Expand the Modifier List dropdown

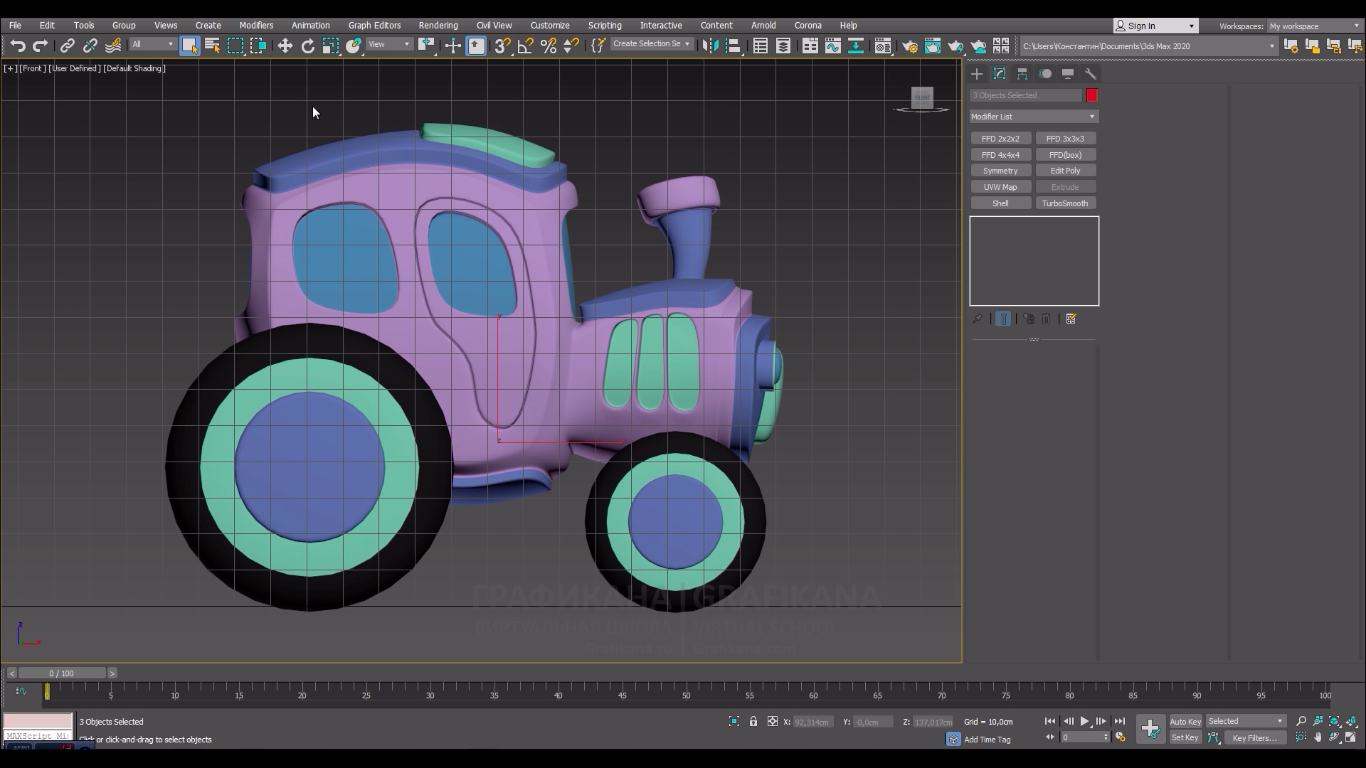1033,117
